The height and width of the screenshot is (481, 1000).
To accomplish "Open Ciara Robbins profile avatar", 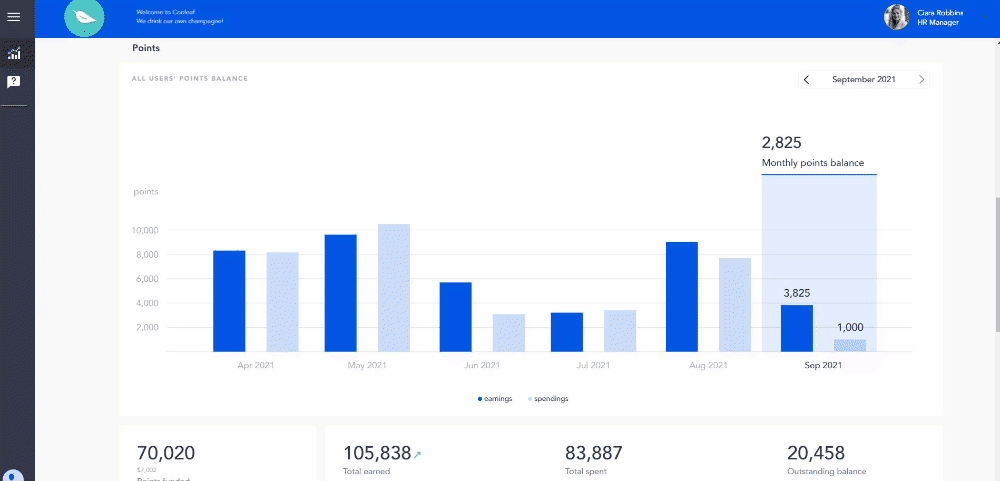I will click(896, 17).
